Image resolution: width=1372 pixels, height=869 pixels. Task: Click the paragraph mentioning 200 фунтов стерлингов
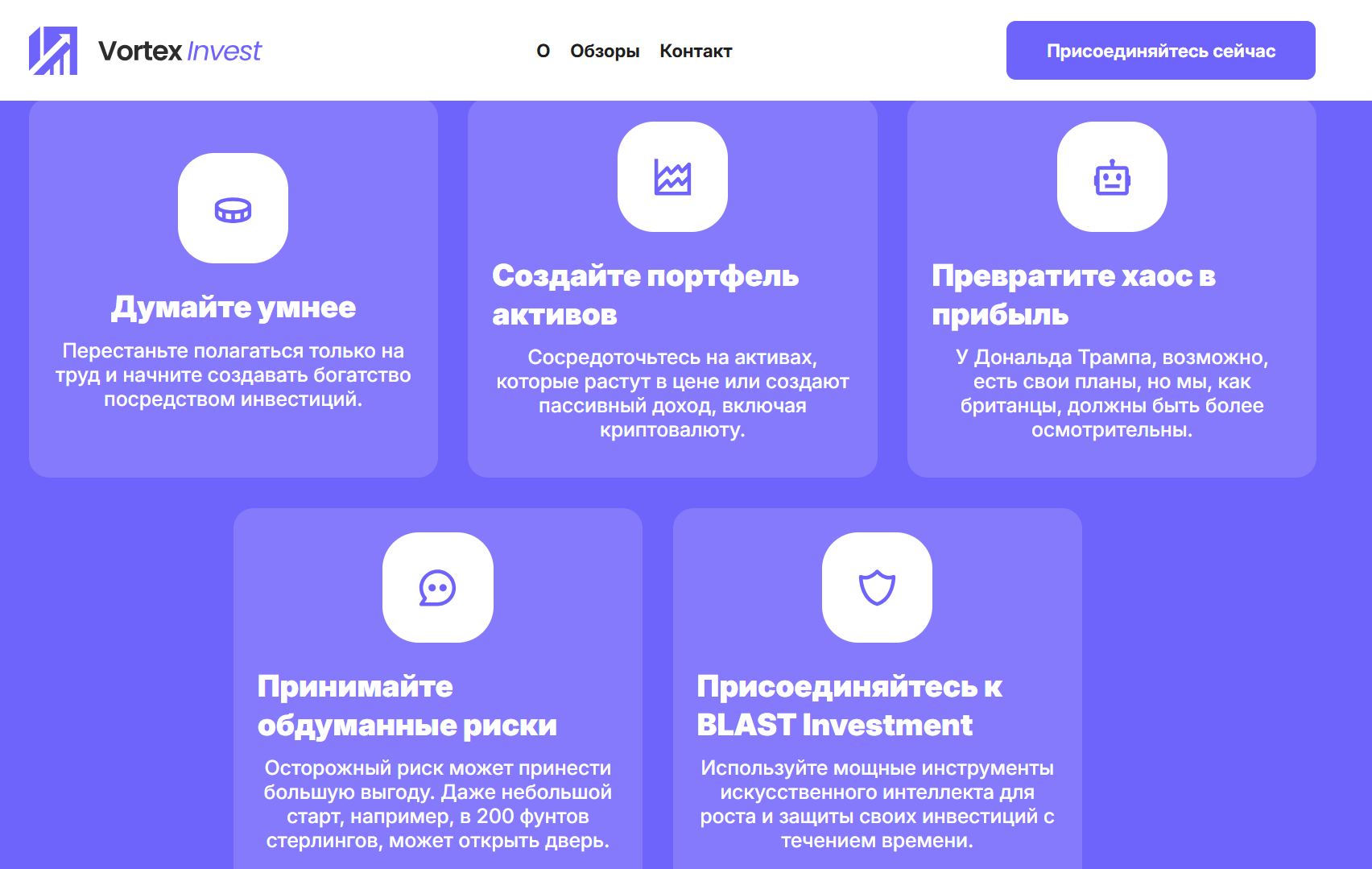pos(438,806)
